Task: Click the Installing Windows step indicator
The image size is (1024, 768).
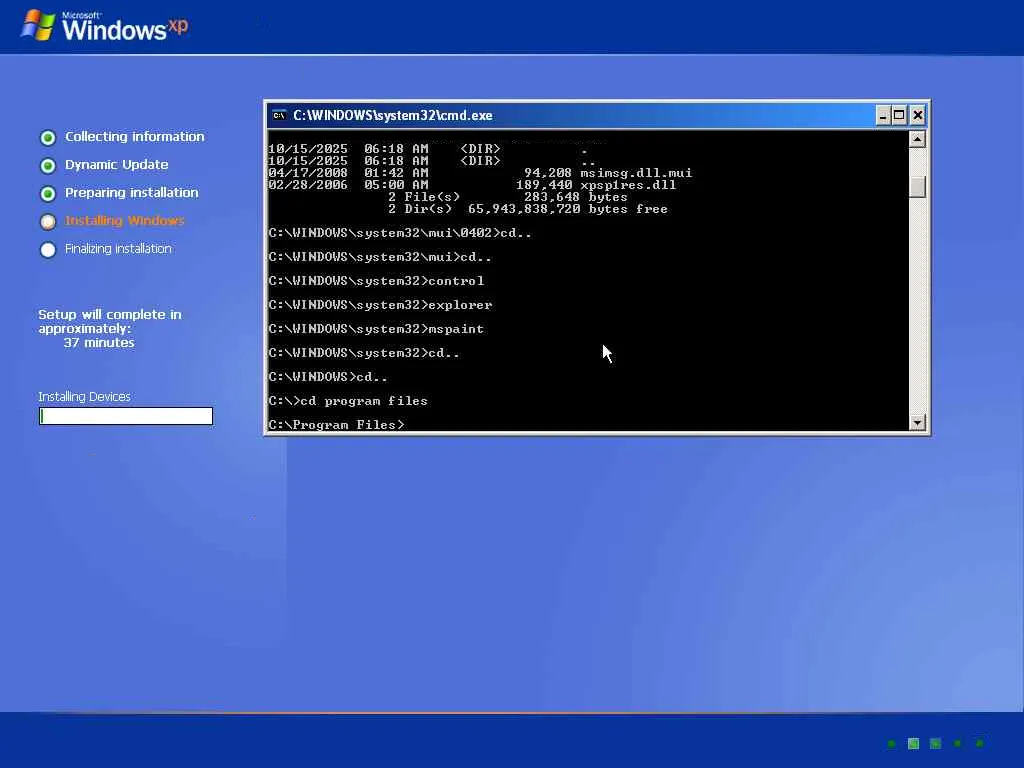Action: (x=48, y=222)
